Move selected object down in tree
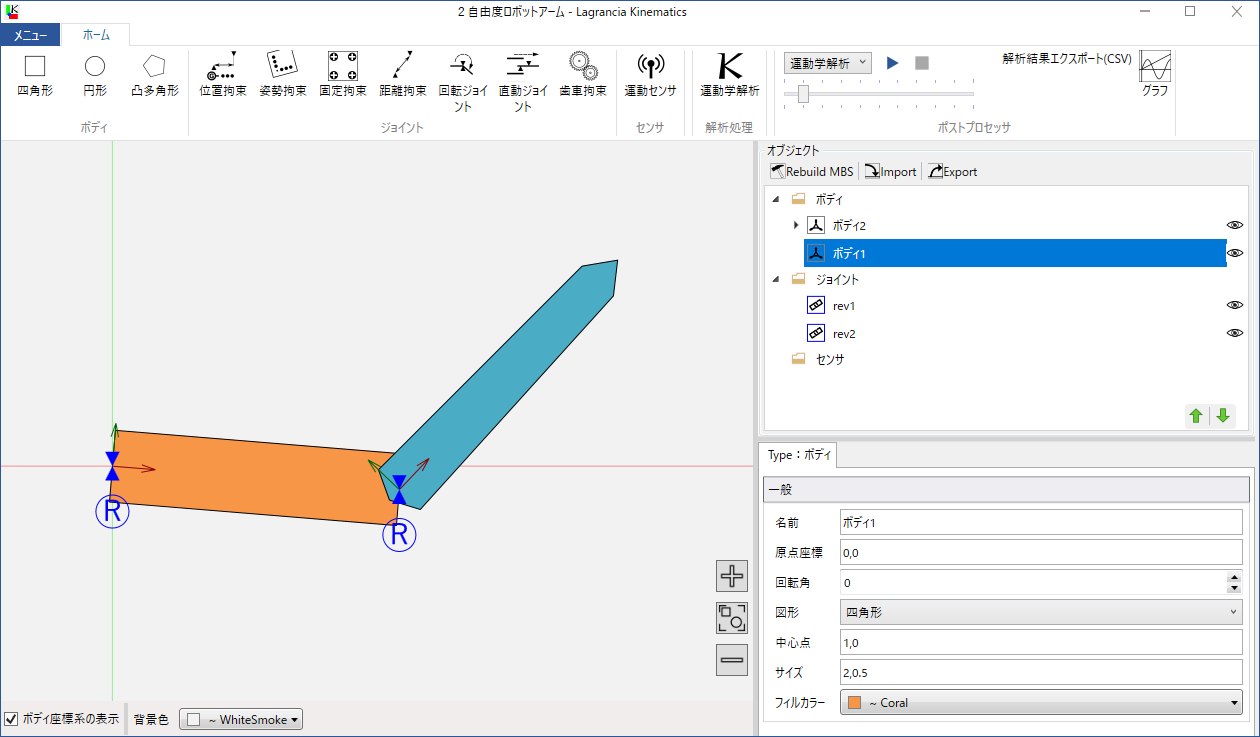 click(1222, 415)
